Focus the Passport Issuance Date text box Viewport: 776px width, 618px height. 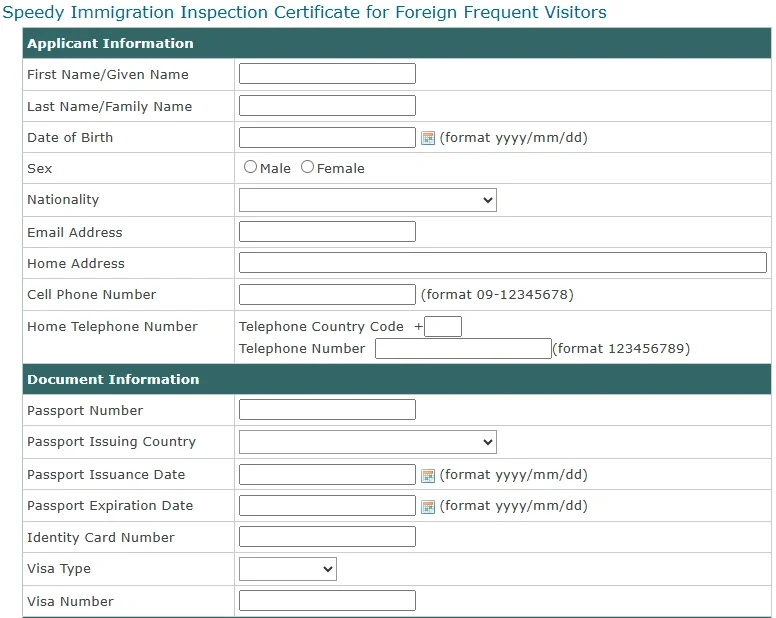pos(327,475)
